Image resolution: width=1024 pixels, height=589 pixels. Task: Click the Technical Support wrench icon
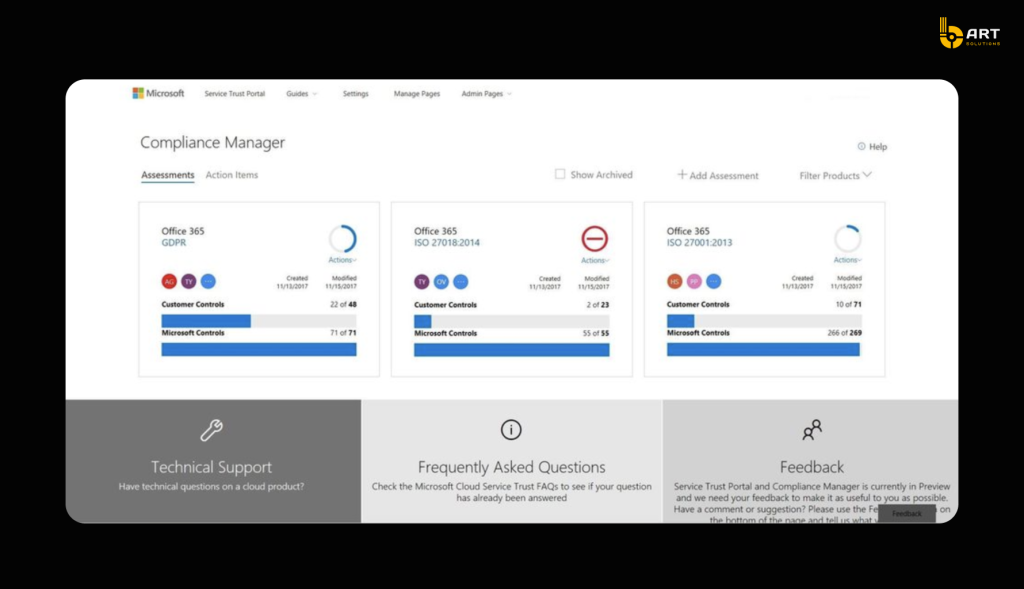(x=212, y=430)
